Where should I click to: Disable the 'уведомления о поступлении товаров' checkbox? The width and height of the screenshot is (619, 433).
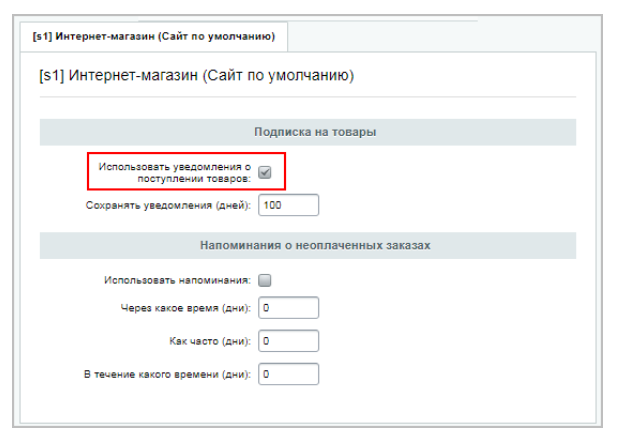[x=265, y=172]
